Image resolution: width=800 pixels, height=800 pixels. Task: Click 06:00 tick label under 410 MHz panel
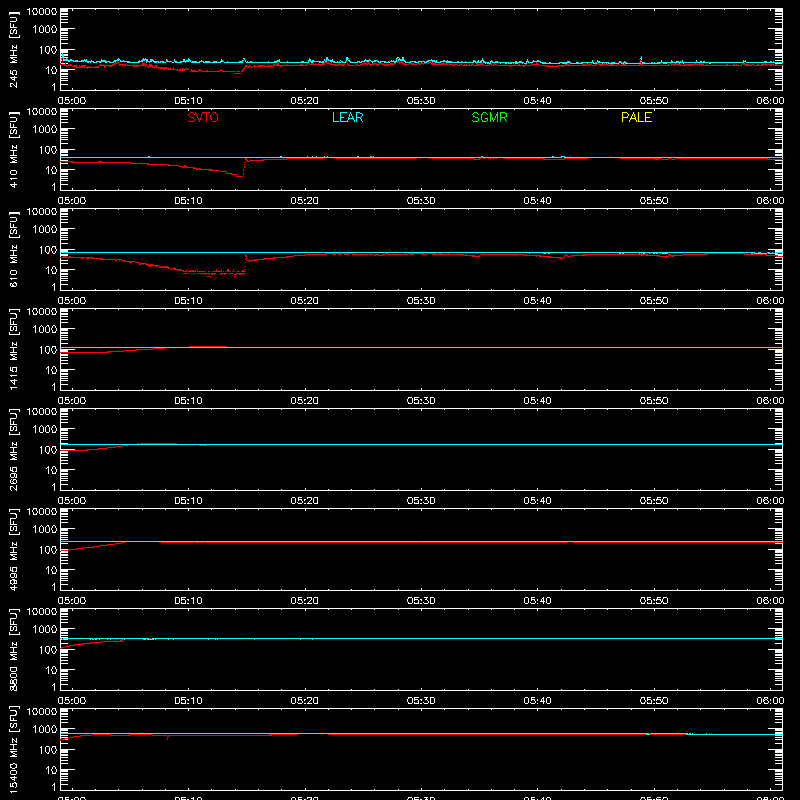point(770,201)
